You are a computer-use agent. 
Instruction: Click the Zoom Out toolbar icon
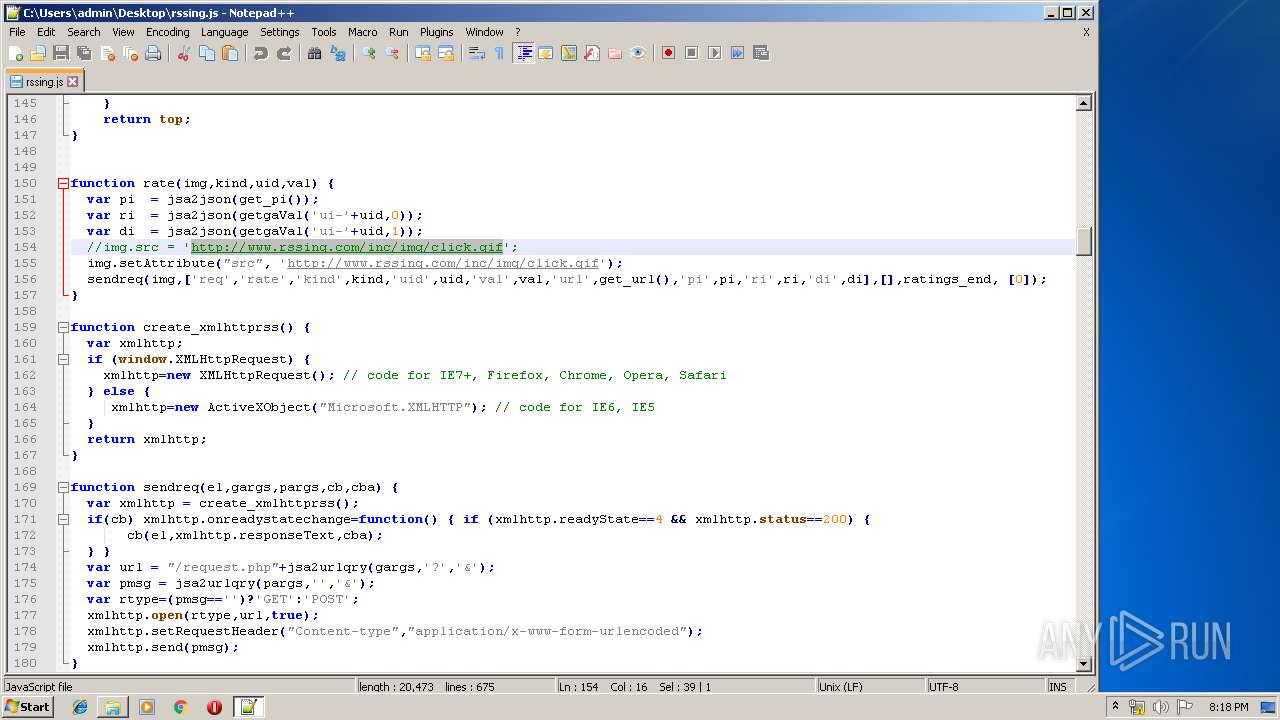click(x=392, y=53)
